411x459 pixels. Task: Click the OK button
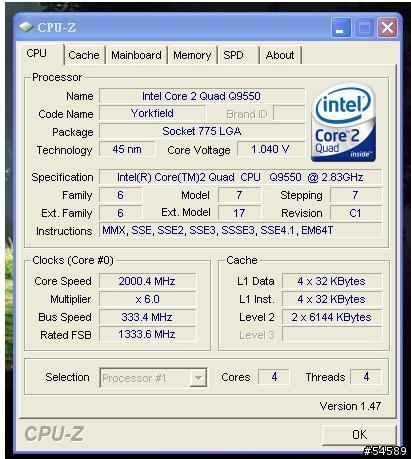coord(359,435)
